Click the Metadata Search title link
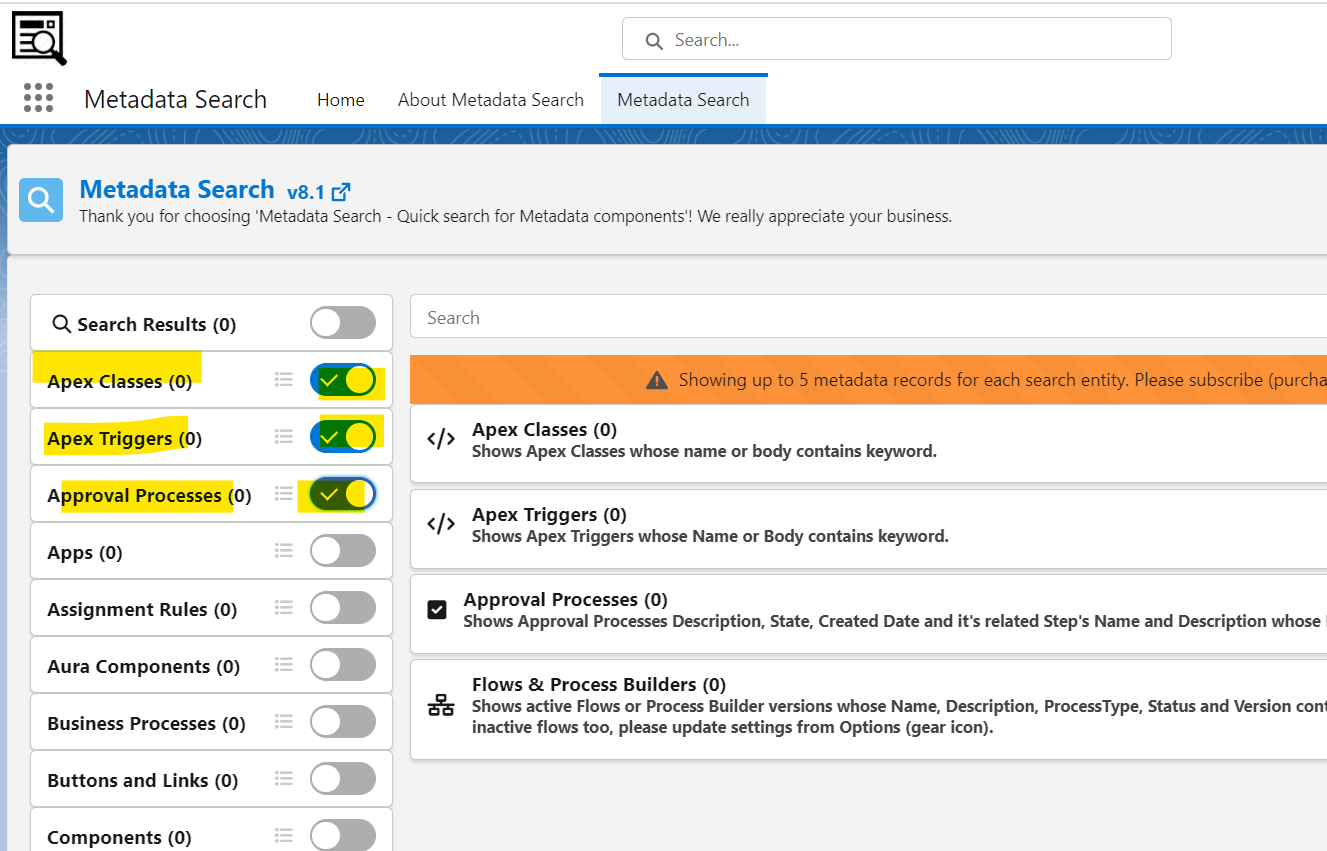Screen dimensions: 1327x851 (177, 189)
